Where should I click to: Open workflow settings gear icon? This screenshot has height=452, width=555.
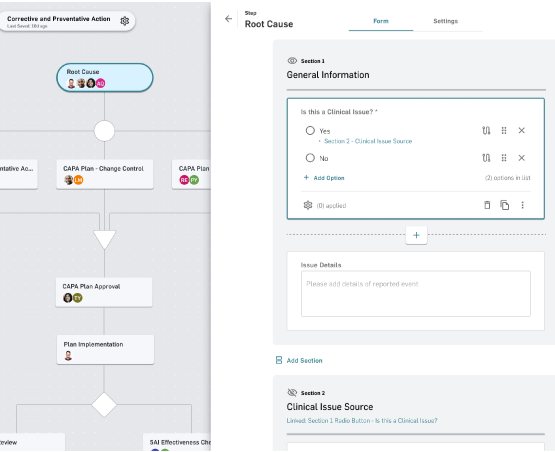pos(125,21)
